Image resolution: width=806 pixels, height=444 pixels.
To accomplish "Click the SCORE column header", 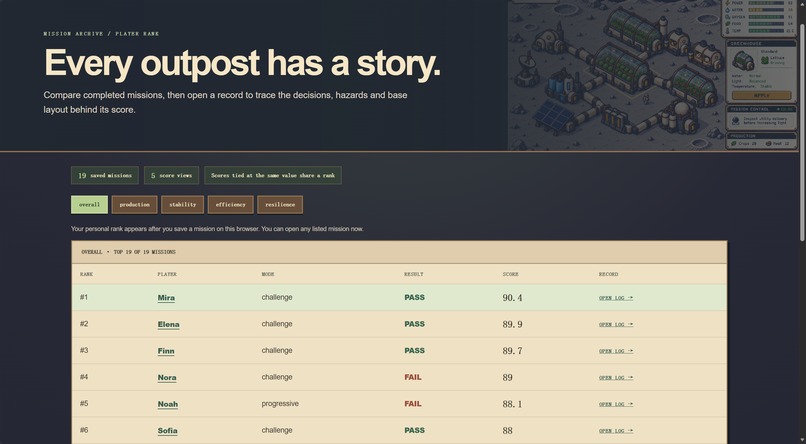I will click(x=510, y=274).
